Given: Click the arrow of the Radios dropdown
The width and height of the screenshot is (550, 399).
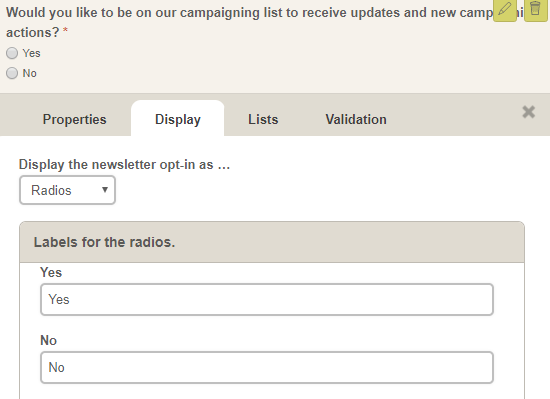Looking at the screenshot, I should coord(105,190).
